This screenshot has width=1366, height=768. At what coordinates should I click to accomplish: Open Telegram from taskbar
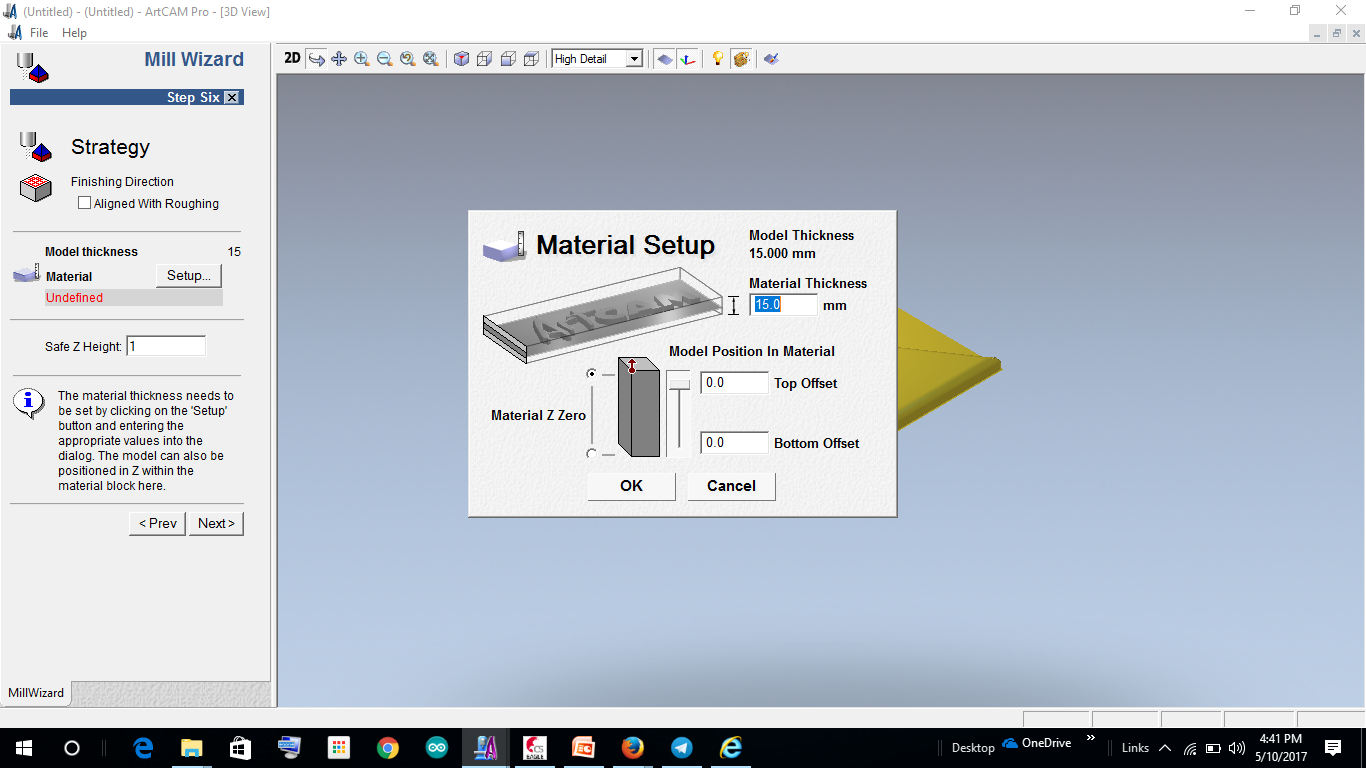[682, 748]
